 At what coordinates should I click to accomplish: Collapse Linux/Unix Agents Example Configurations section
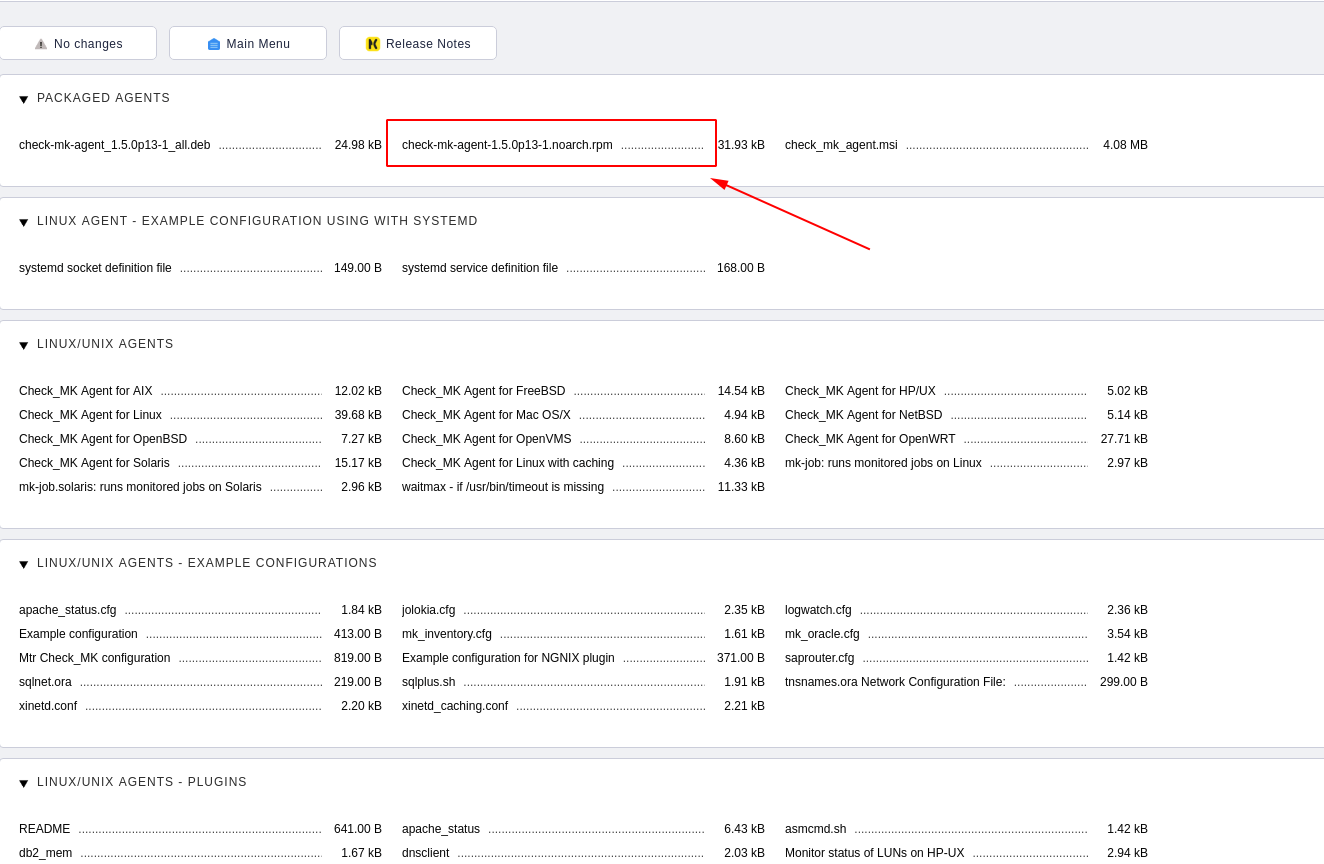pyautogui.click(x=24, y=564)
